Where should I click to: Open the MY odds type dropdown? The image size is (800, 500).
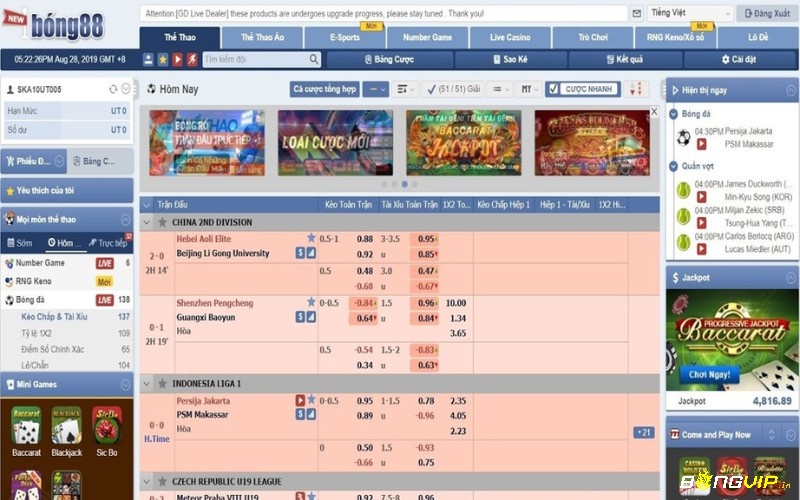point(527,89)
